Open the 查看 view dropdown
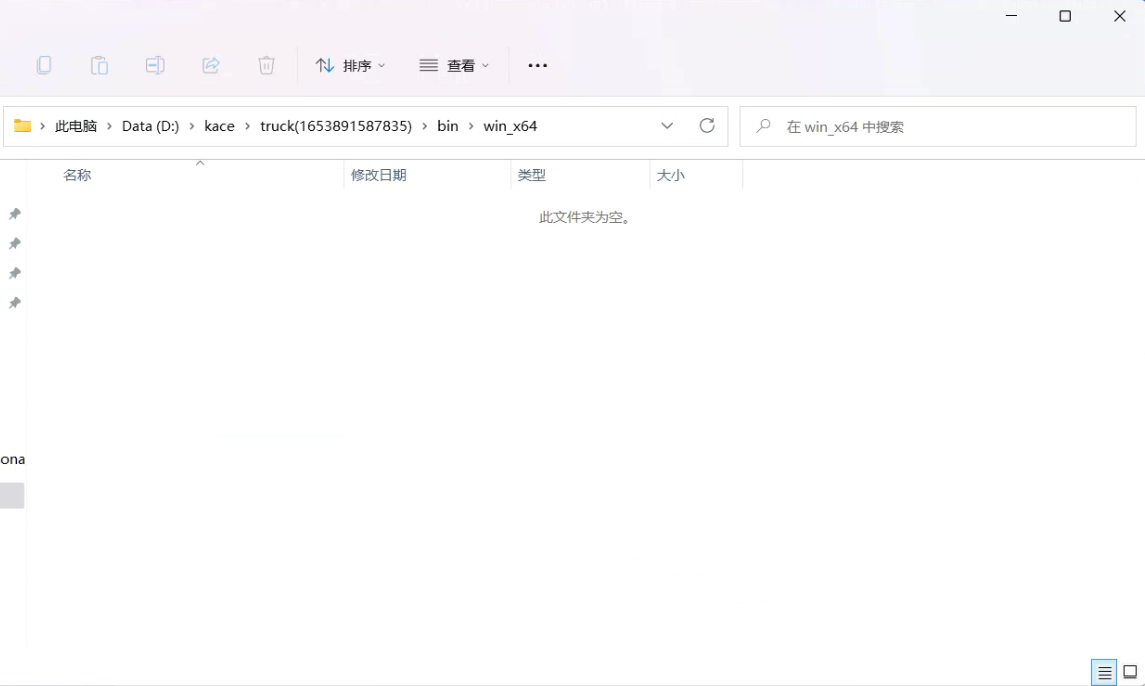The image size is (1145, 686). point(454,66)
